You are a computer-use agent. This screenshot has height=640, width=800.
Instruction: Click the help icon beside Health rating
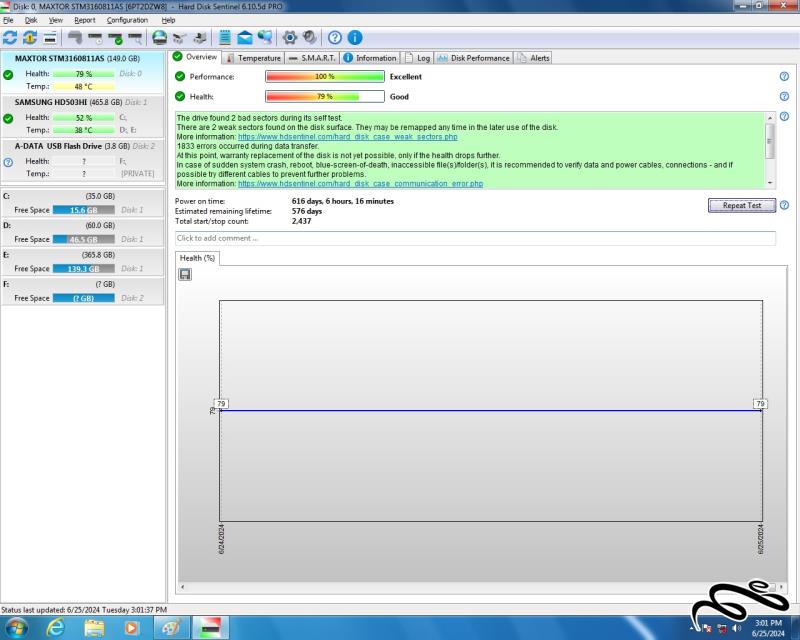click(x=784, y=96)
